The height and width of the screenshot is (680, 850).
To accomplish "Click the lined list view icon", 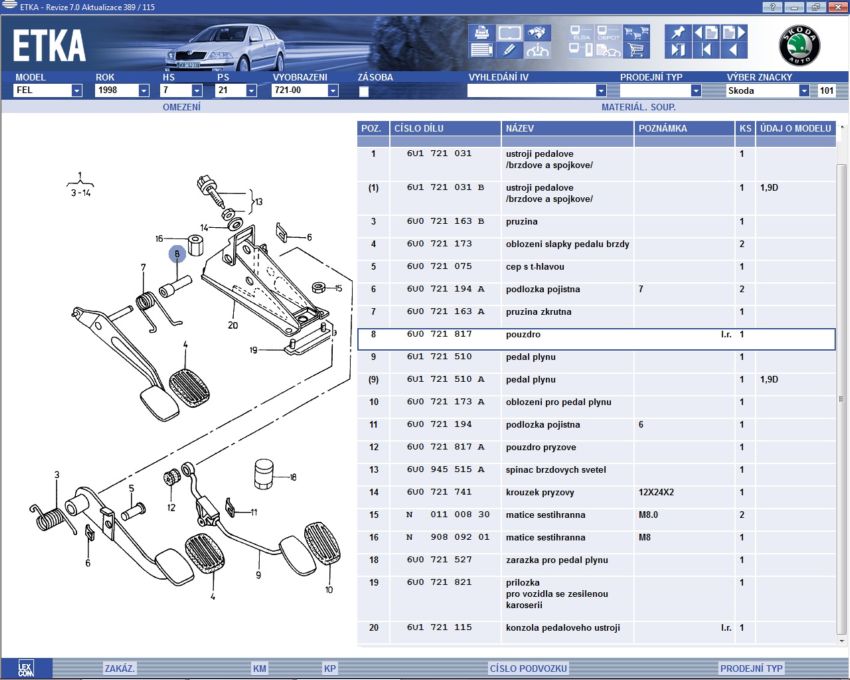I will [x=480, y=50].
